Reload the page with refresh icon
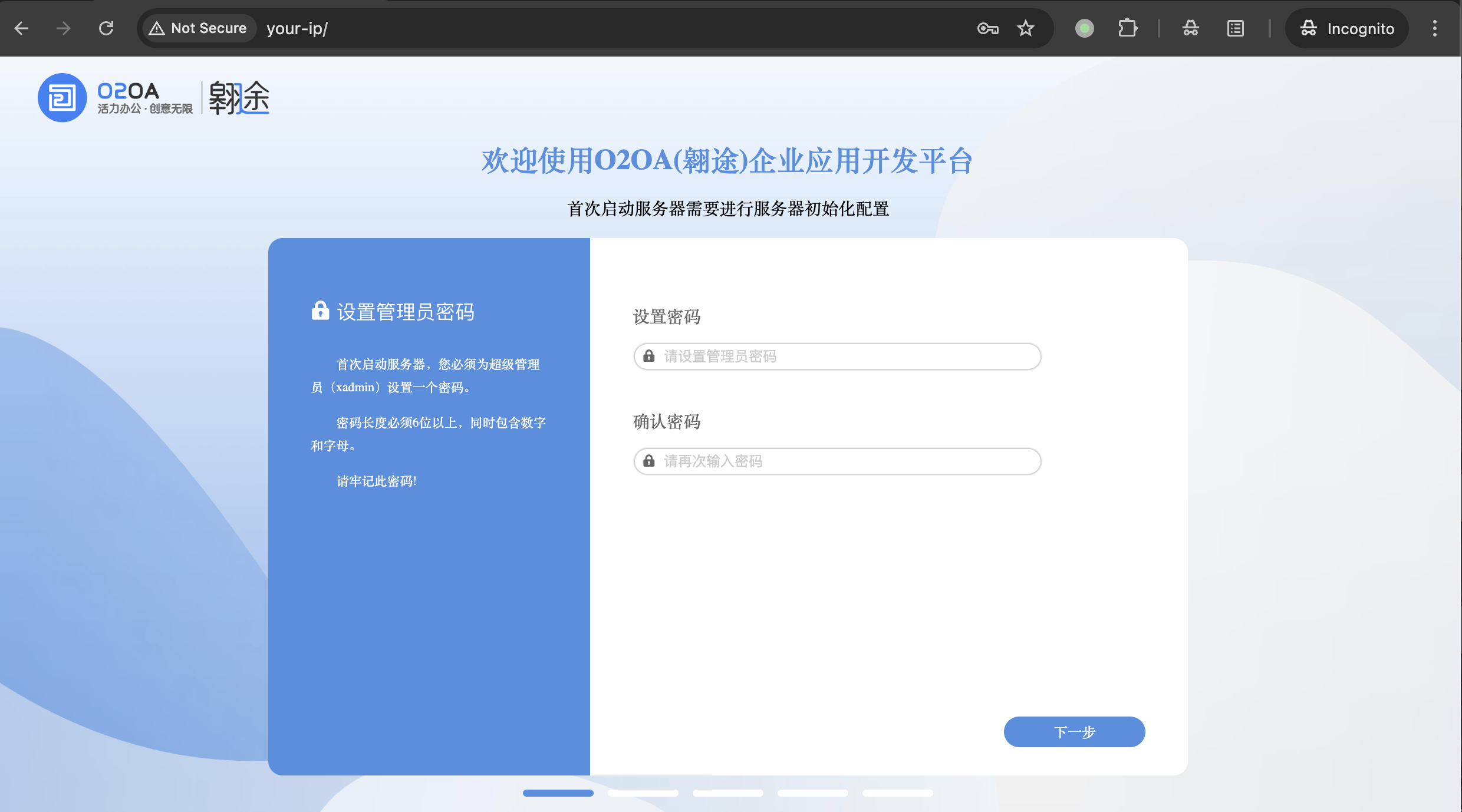This screenshot has height=812, width=1462. pyautogui.click(x=106, y=28)
